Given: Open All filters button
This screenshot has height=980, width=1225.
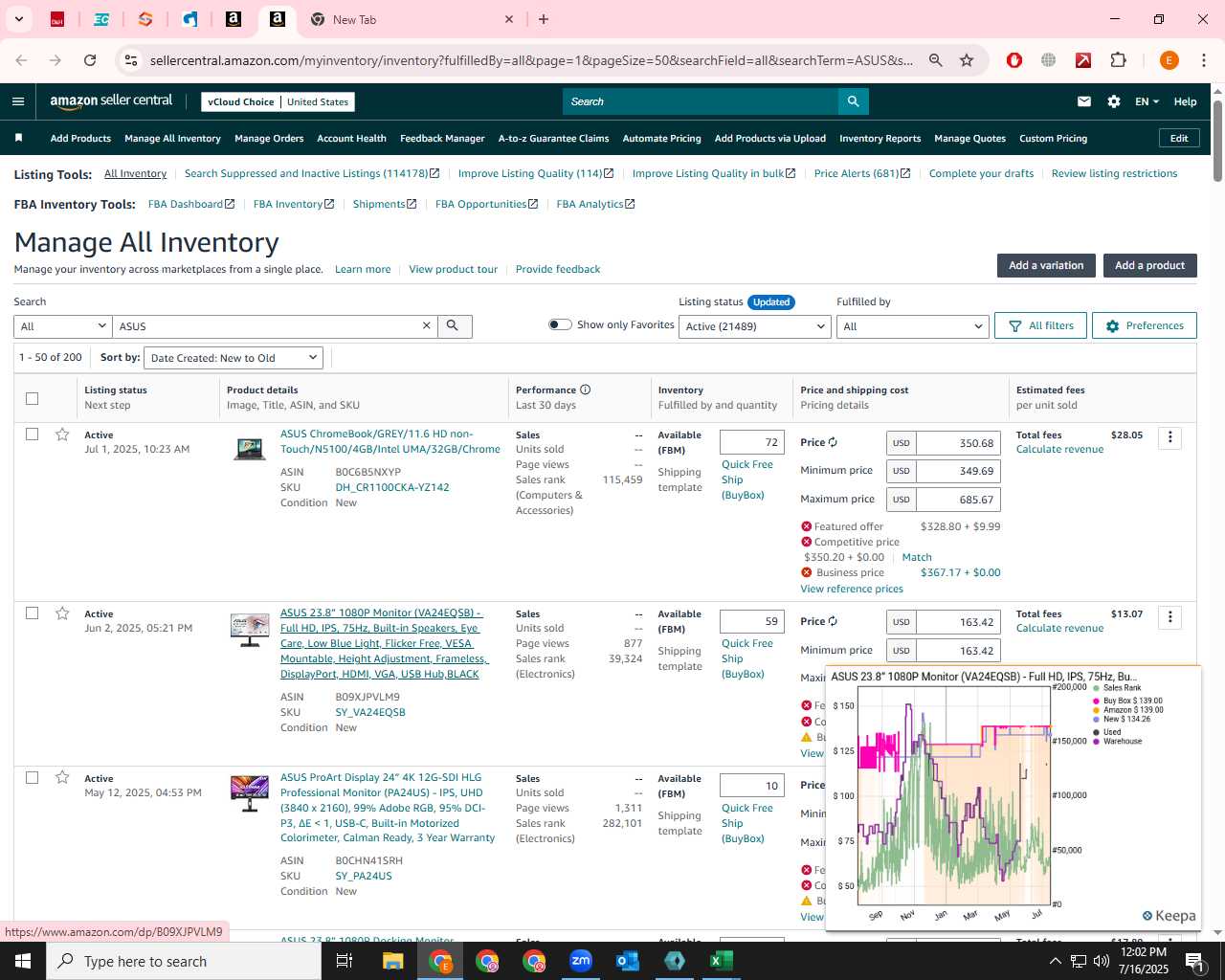Looking at the screenshot, I should click(x=1040, y=325).
